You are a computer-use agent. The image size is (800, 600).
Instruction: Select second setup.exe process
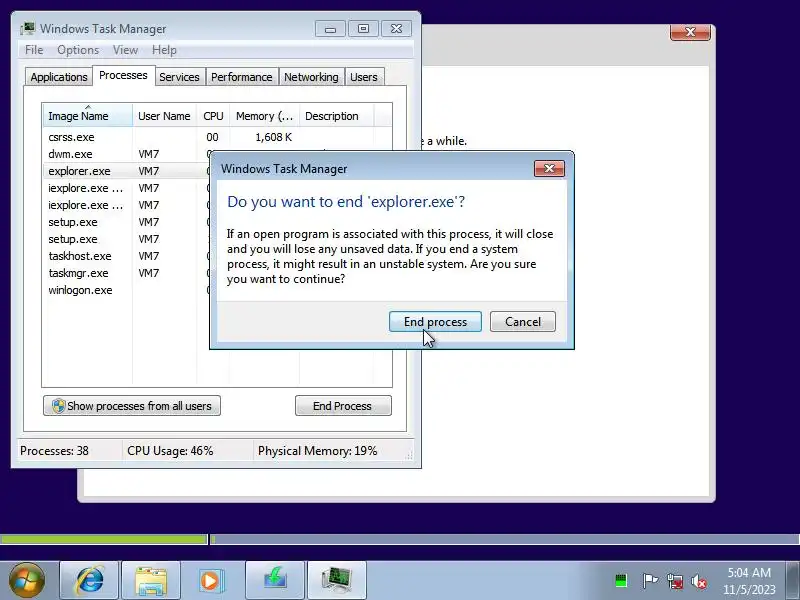[127, 239]
